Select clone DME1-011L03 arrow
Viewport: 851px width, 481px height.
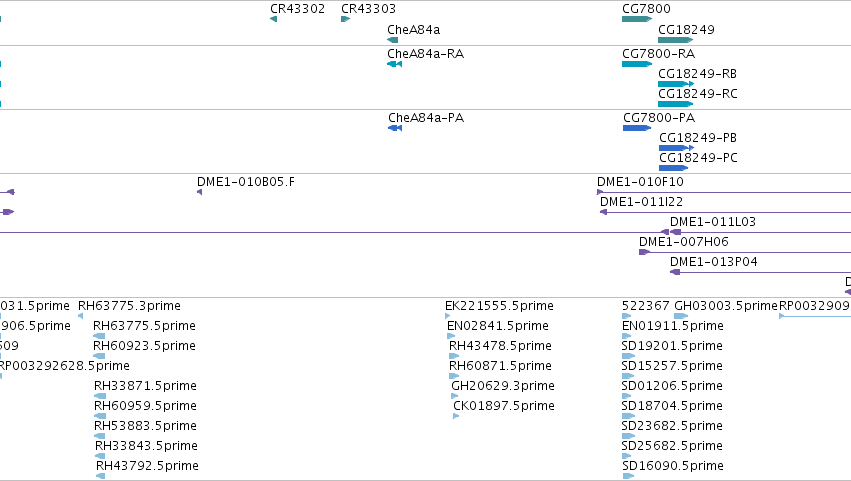coord(675,232)
